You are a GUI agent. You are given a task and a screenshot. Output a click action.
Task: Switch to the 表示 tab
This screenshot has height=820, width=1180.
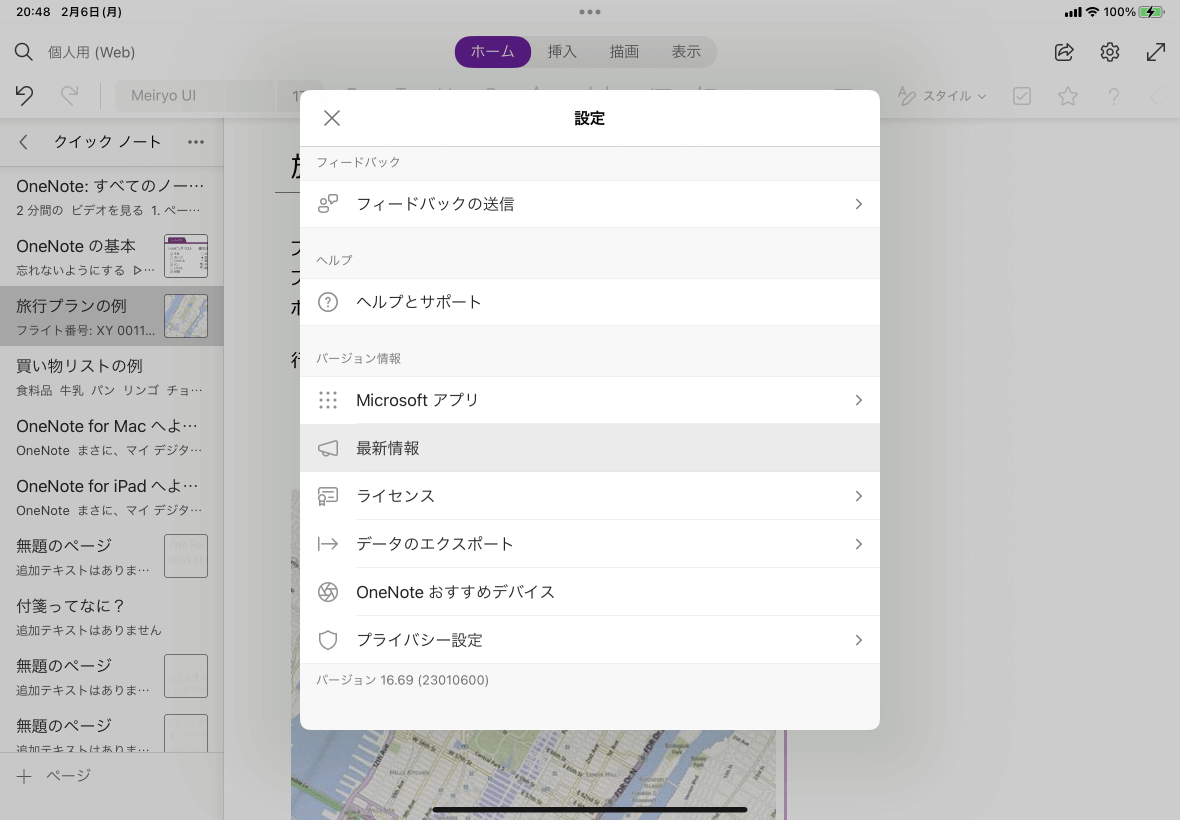pyautogui.click(x=686, y=52)
